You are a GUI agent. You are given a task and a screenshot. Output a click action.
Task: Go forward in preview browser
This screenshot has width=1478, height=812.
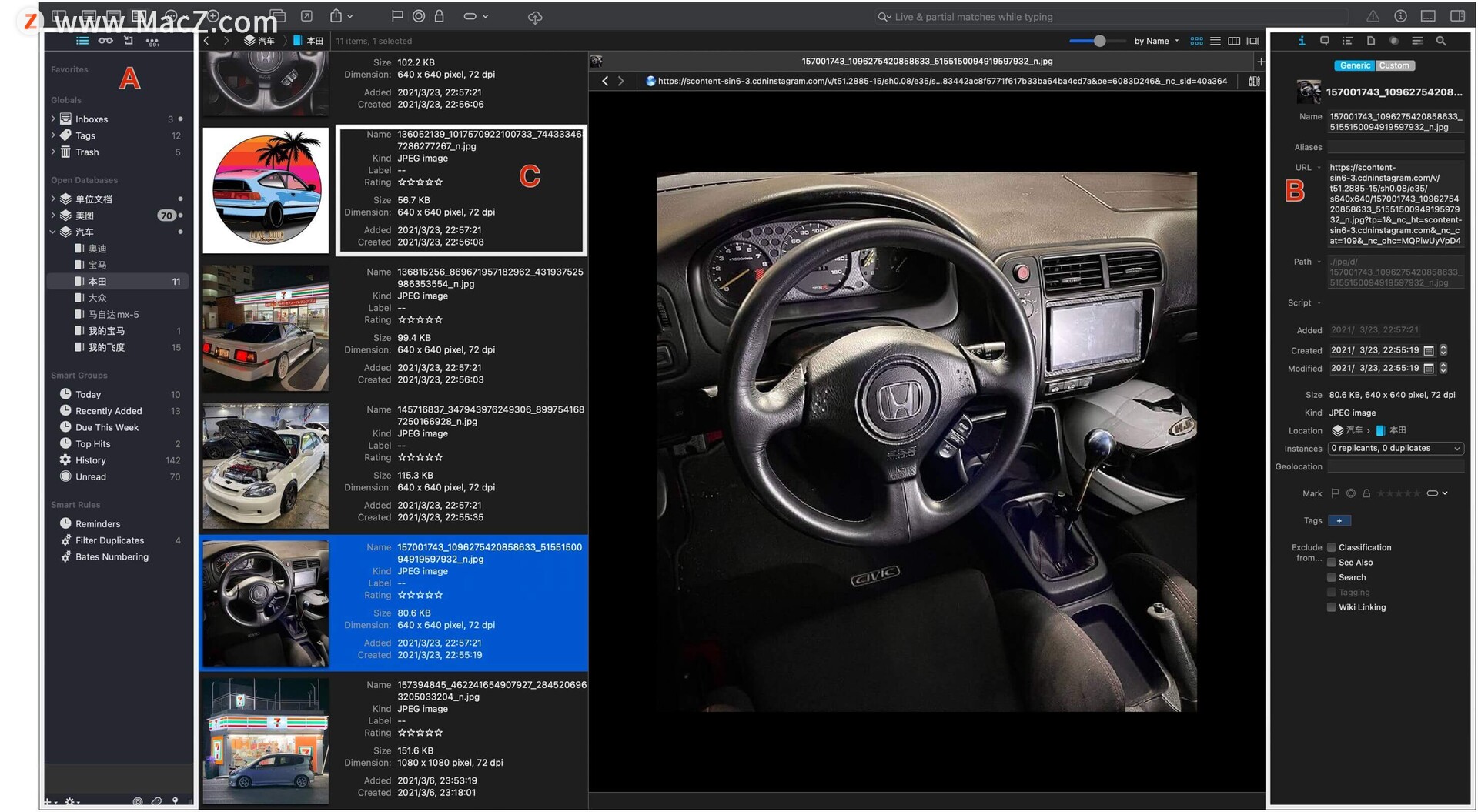pyautogui.click(x=621, y=81)
